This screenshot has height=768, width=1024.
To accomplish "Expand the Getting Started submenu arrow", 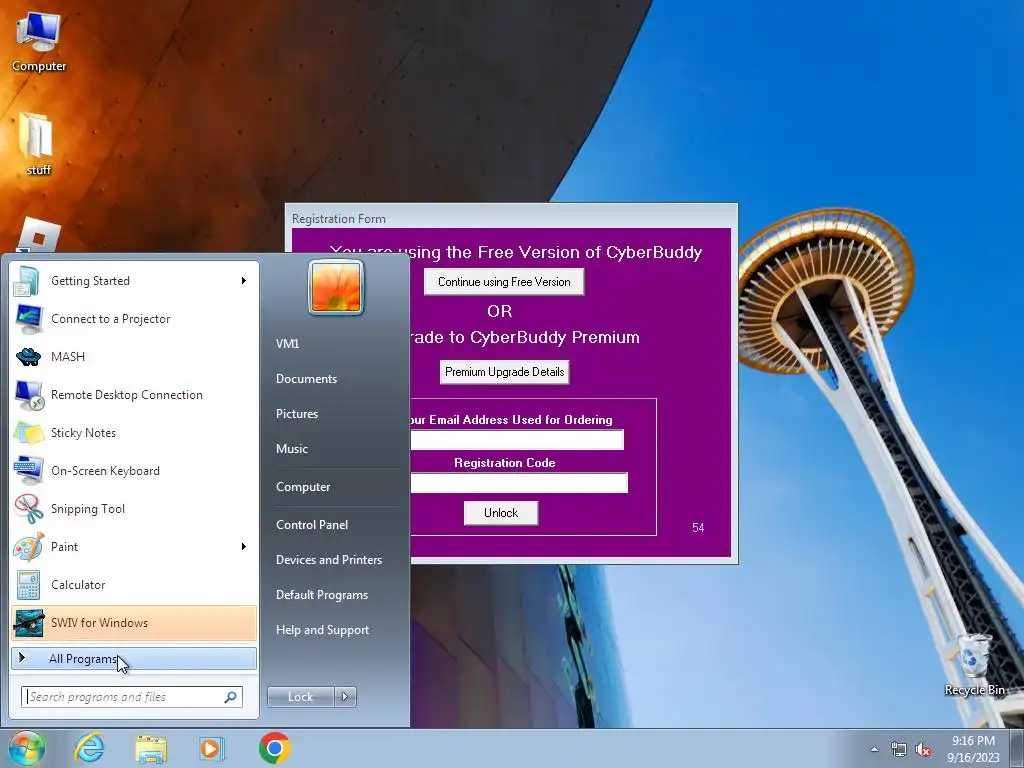I will [244, 281].
